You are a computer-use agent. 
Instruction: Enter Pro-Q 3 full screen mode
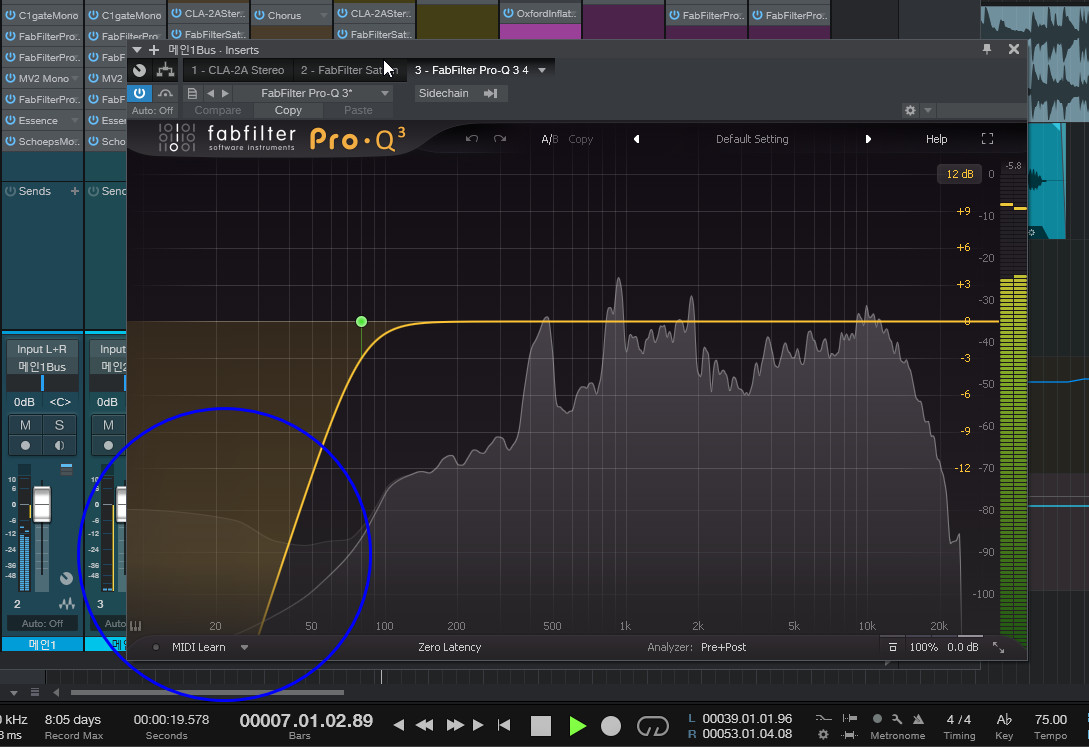tap(987, 139)
